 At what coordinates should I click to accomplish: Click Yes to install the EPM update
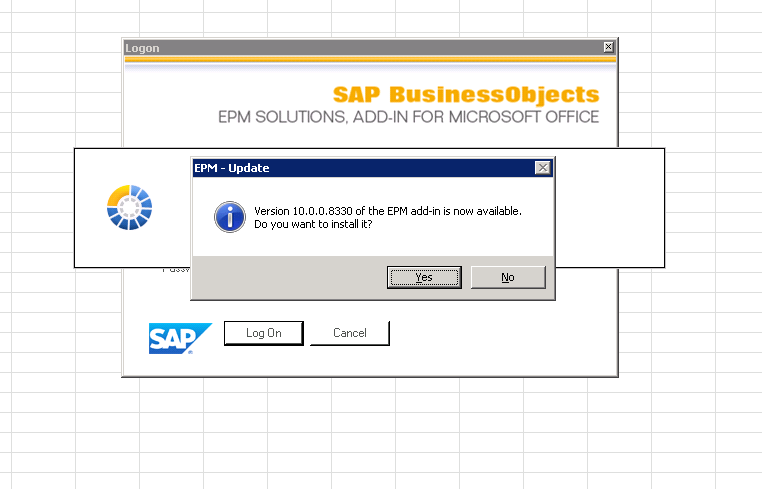tap(424, 277)
